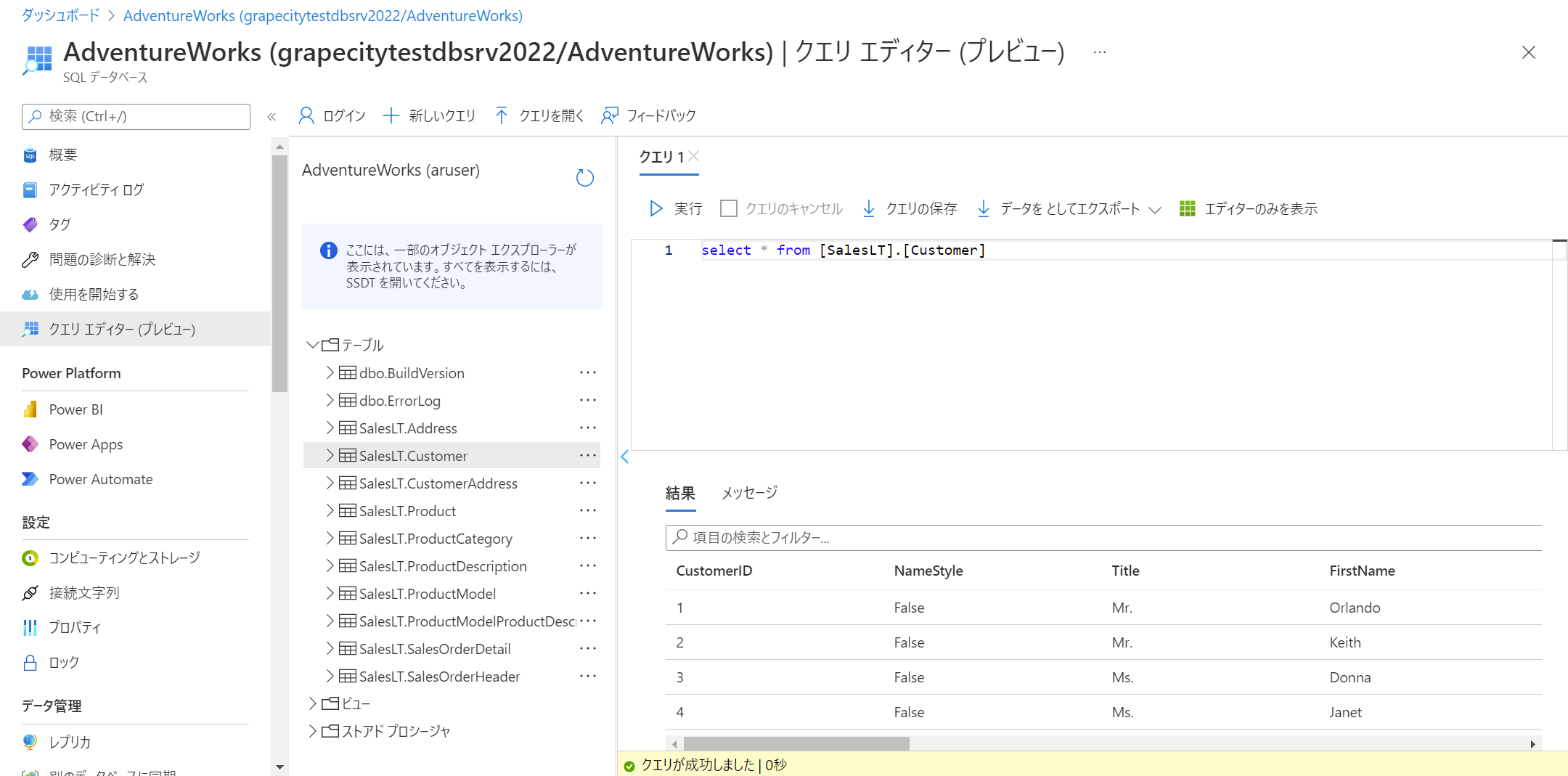The image size is (1568, 776).
Task: Select the クエリ 1 tab
Action: [x=661, y=157]
